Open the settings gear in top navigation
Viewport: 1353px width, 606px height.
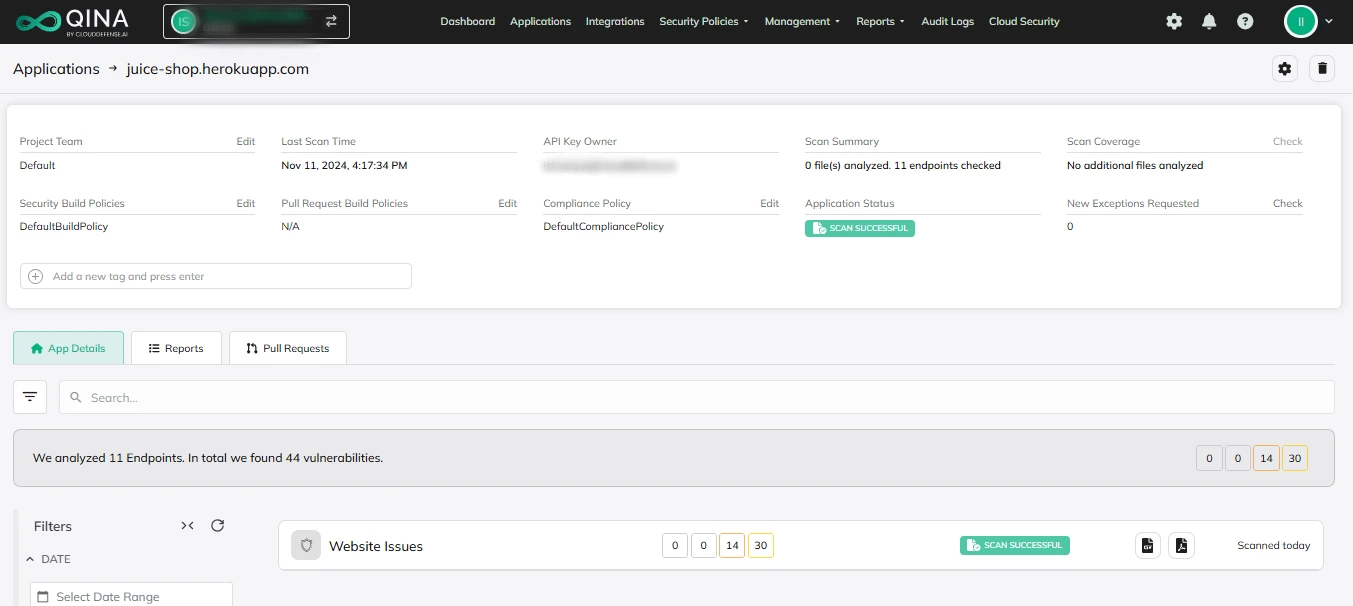tap(1174, 21)
